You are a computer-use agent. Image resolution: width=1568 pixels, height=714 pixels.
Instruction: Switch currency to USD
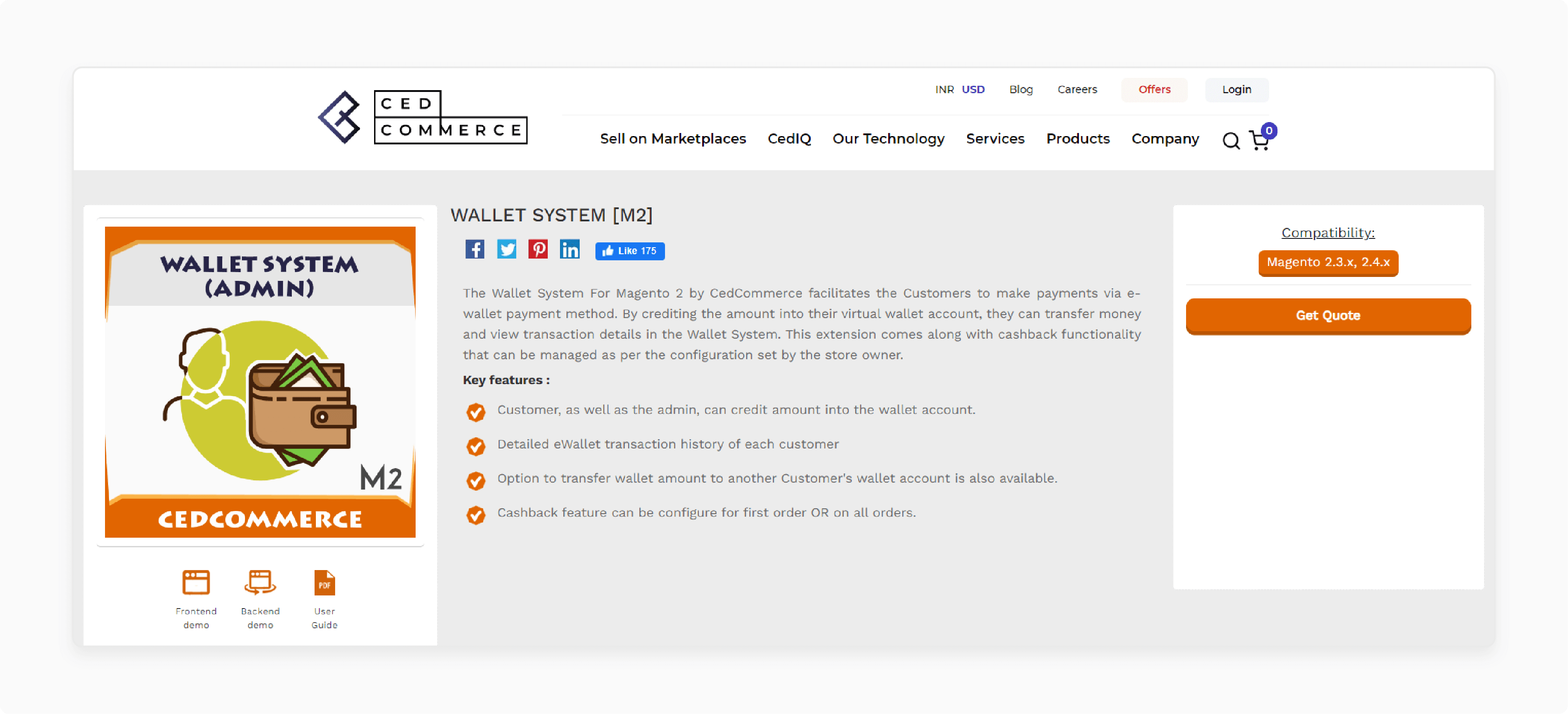click(x=973, y=90)
